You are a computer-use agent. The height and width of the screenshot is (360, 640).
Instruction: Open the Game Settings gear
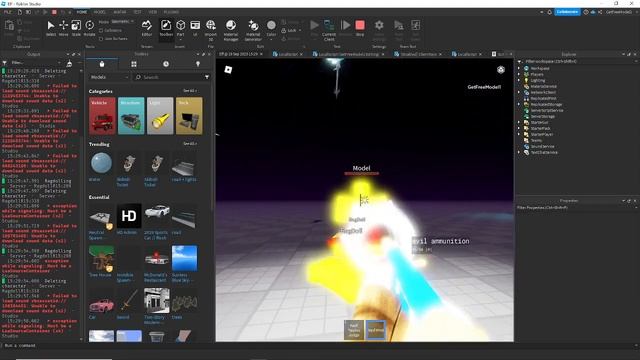pyautogui.click(x=379, y=30)
